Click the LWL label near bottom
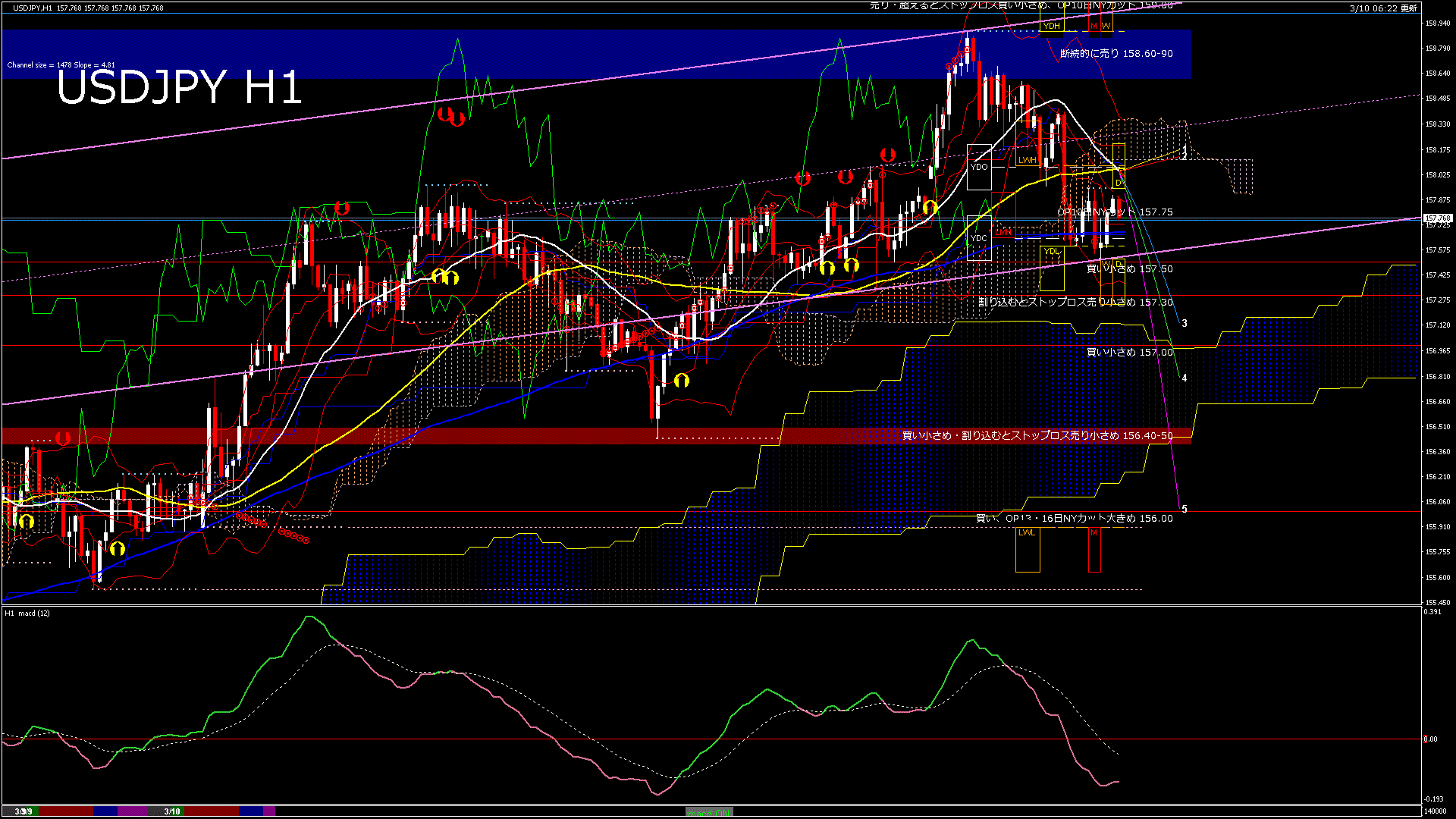Viewport: 1456px width, 819px height. point(1027,532)
